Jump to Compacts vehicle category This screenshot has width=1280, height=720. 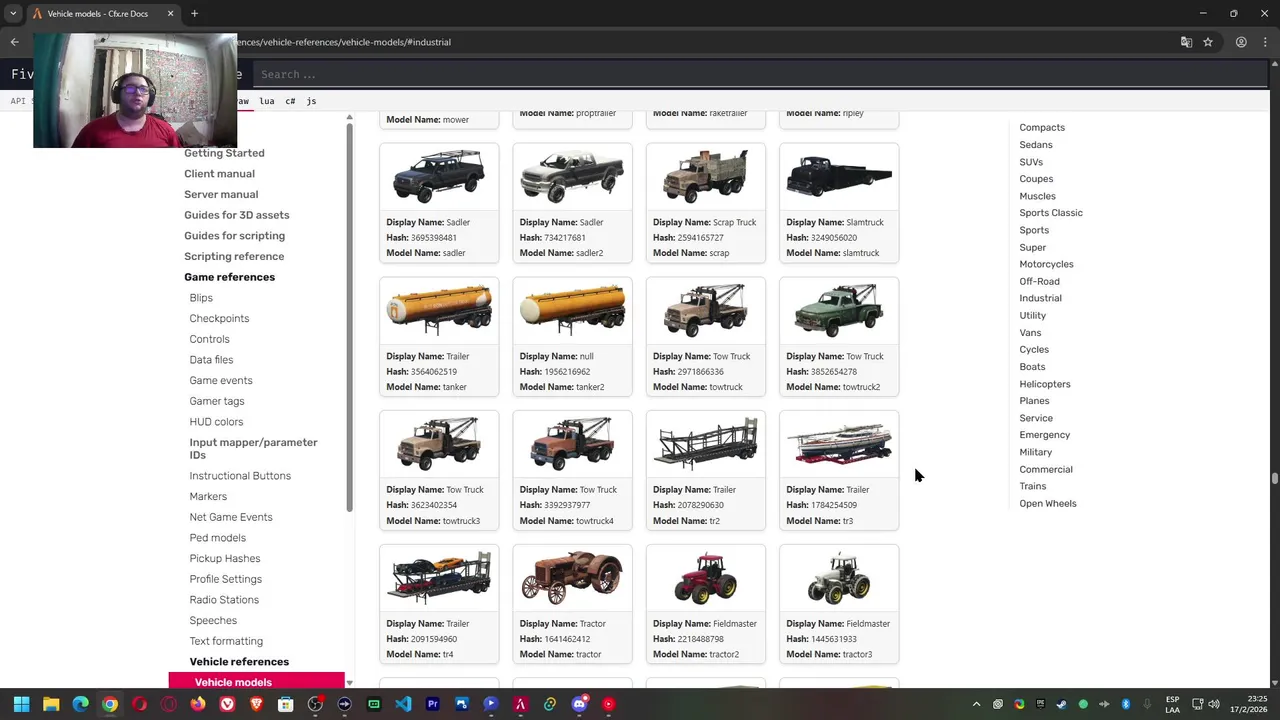pos(1042,128)
